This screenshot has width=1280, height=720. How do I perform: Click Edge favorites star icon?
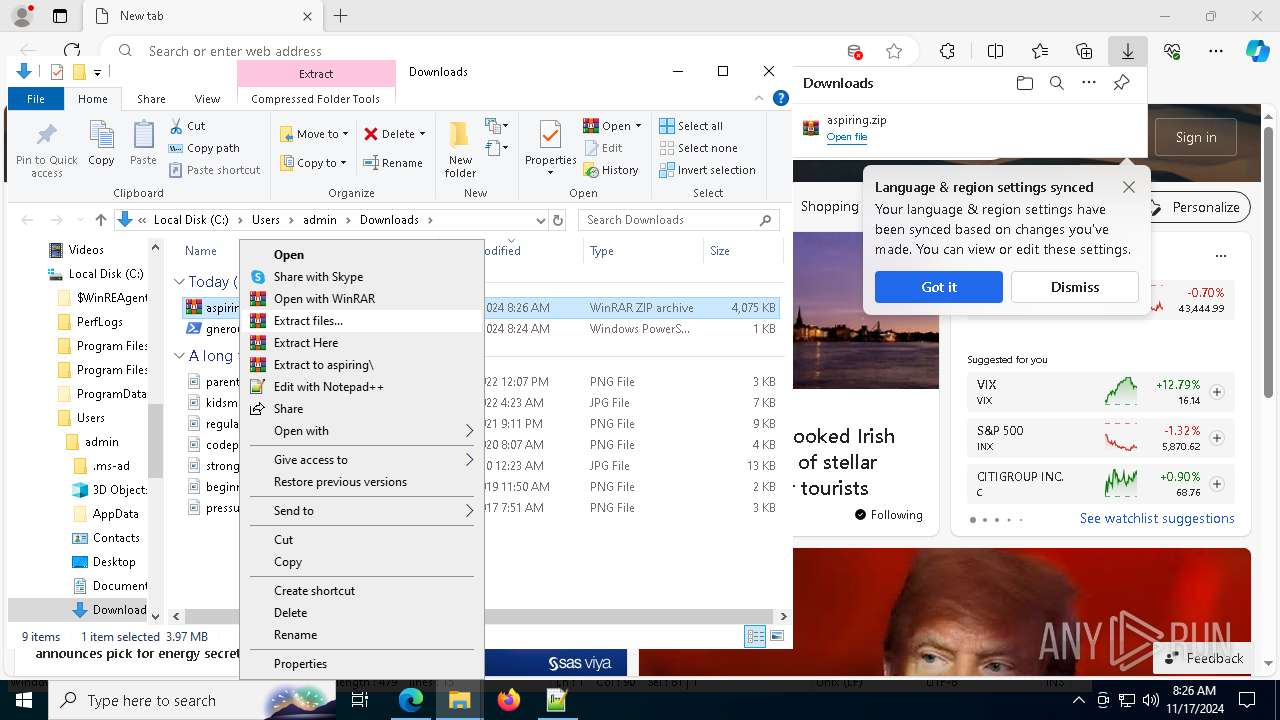(x=894, y=51)
